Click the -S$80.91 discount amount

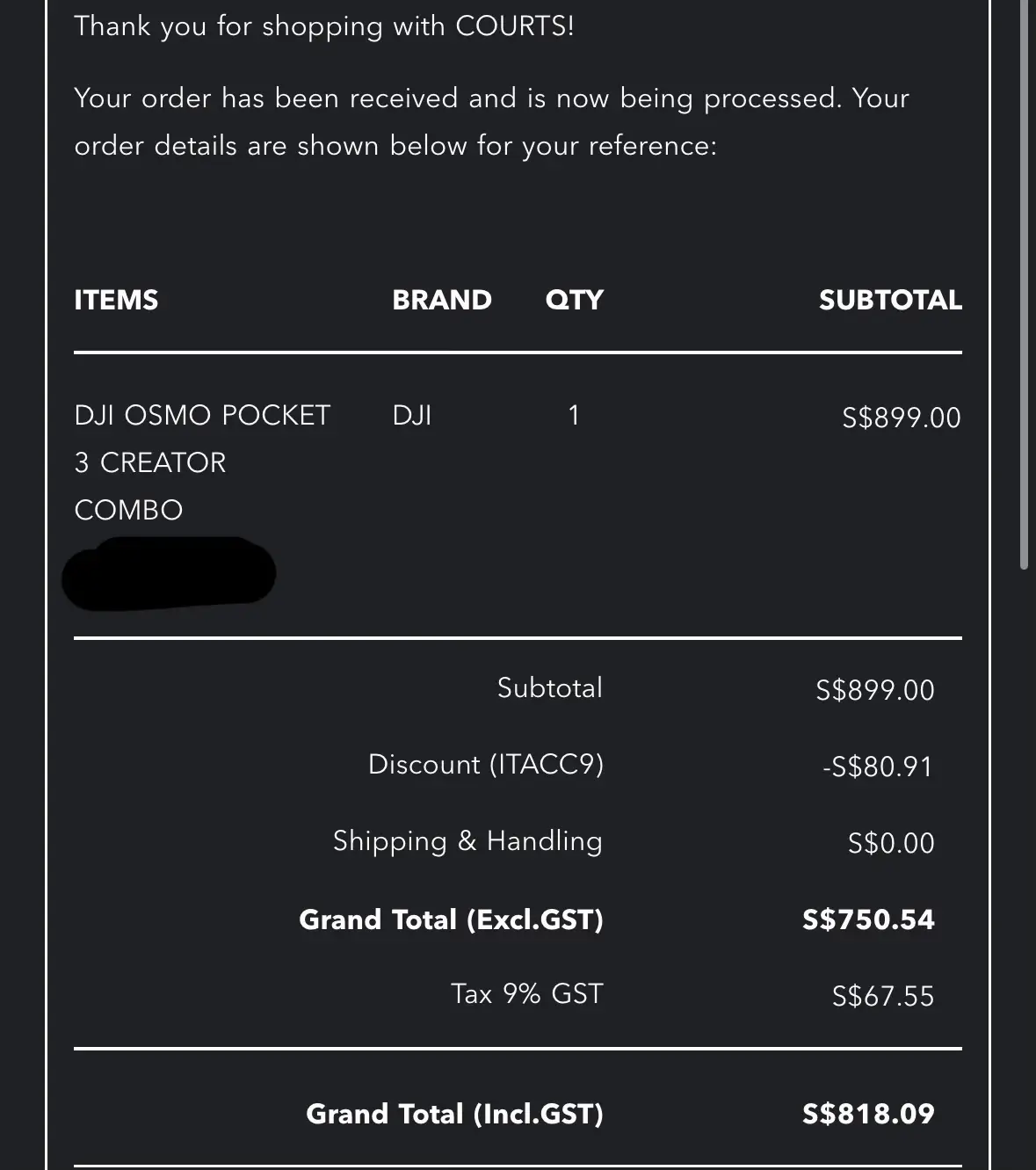click(x=878, y=767)
